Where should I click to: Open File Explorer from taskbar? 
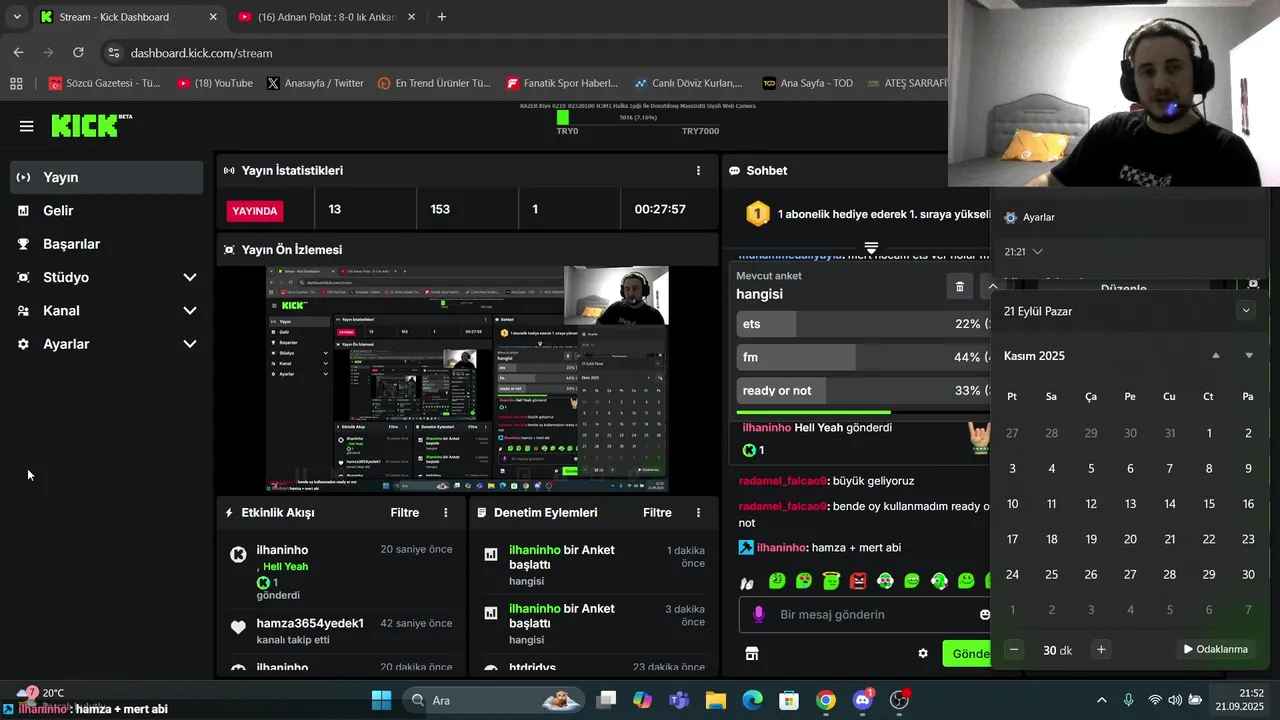[x=715, y=700]
